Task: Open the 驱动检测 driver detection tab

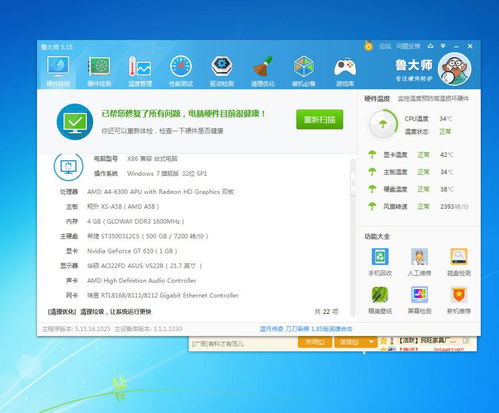Action: click(222, 71)
